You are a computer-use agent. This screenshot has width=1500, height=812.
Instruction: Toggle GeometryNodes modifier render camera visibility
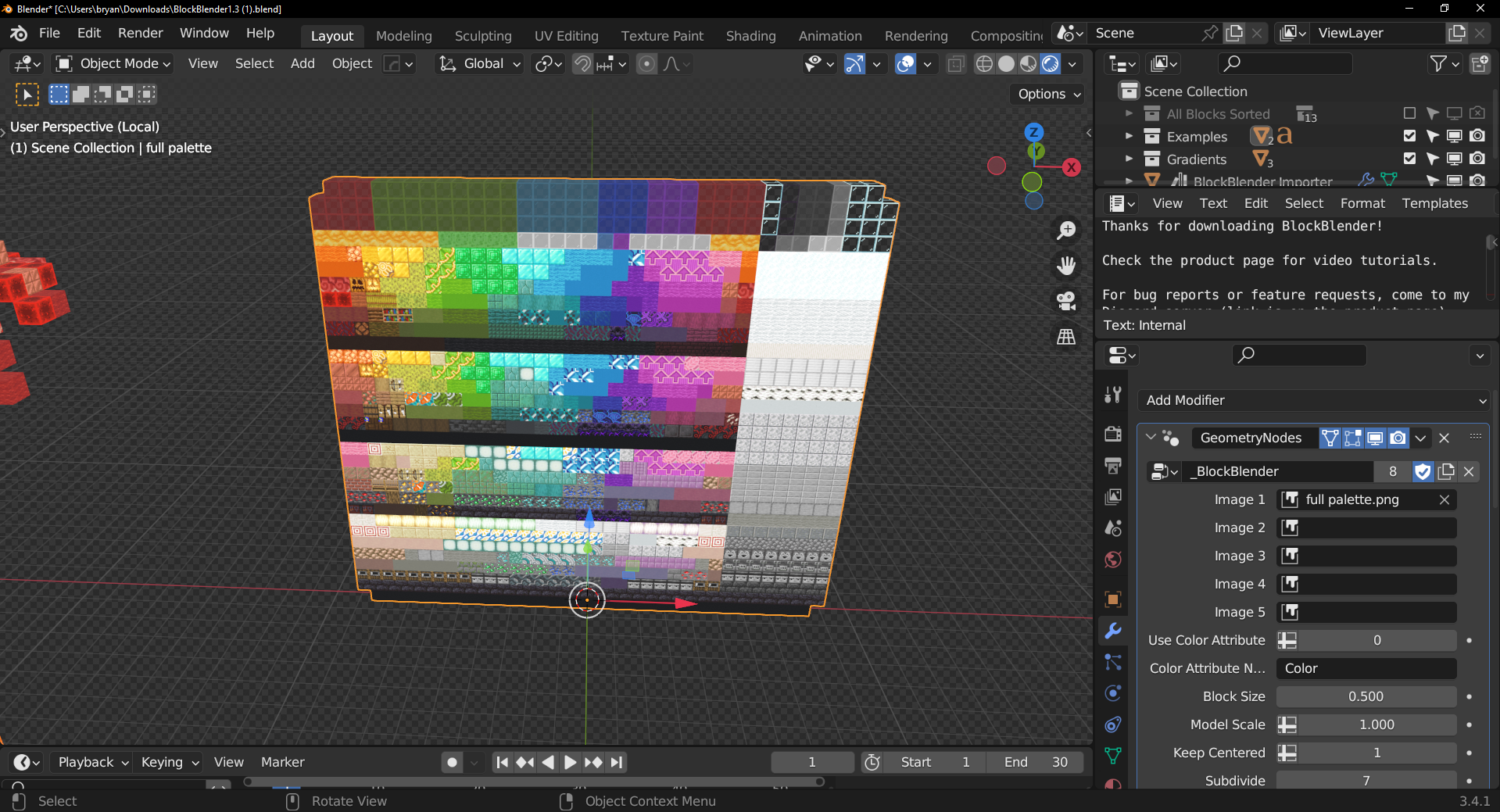point(1398,438)
